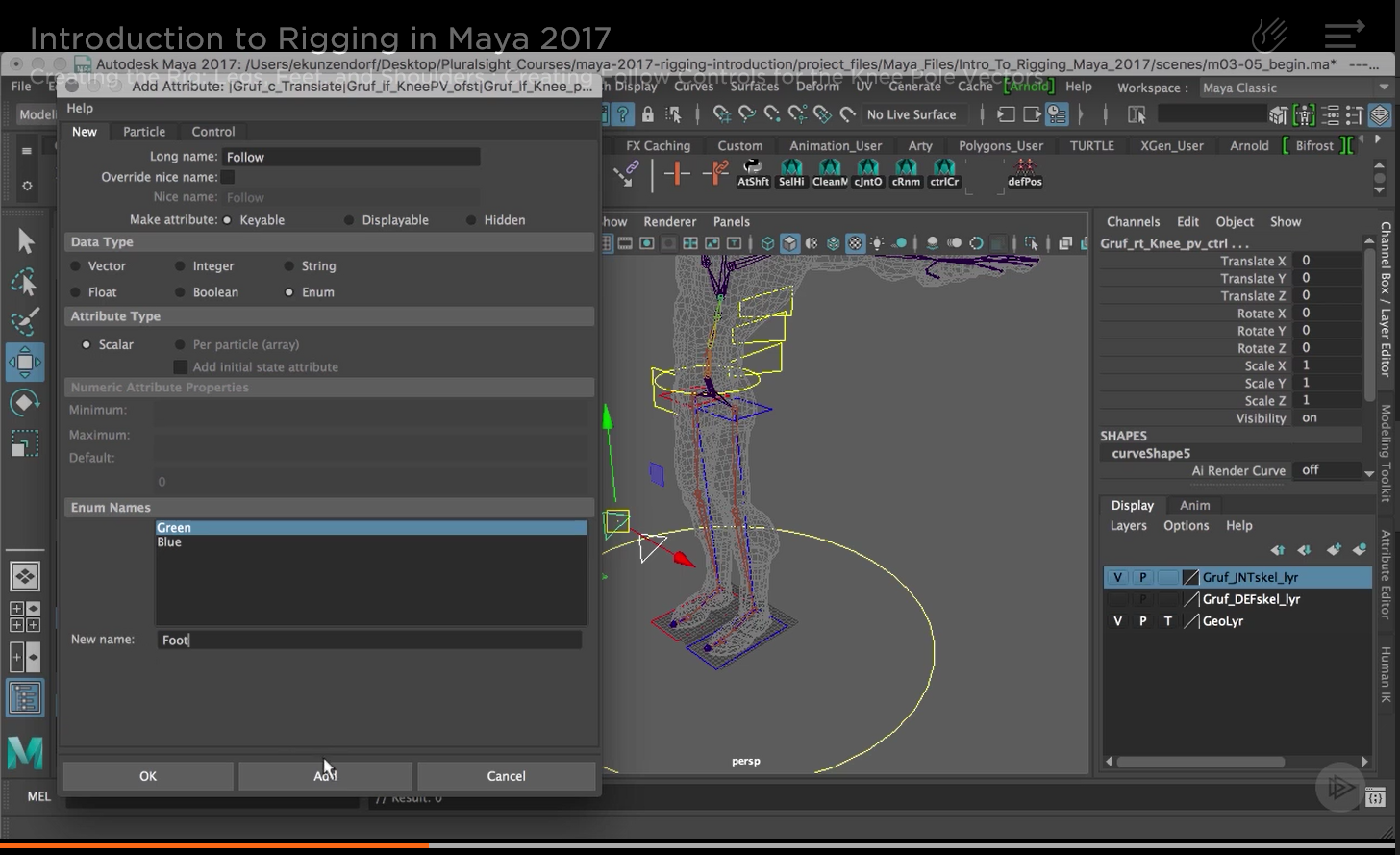
Task: Choose Vector data type
Action: point(76,266)
